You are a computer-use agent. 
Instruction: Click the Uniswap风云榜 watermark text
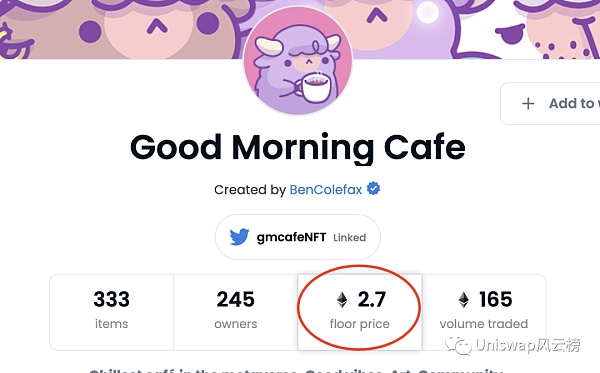[528, 345]
